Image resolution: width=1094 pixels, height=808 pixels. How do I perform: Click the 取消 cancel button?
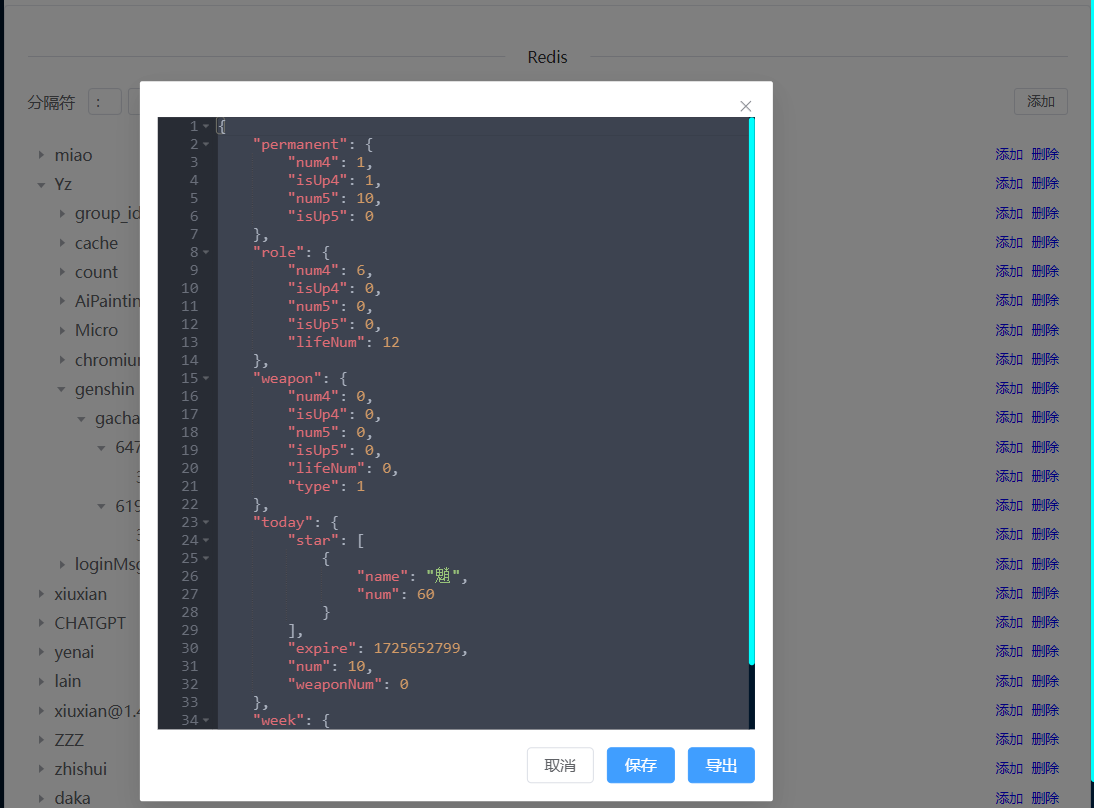point(560,765)
